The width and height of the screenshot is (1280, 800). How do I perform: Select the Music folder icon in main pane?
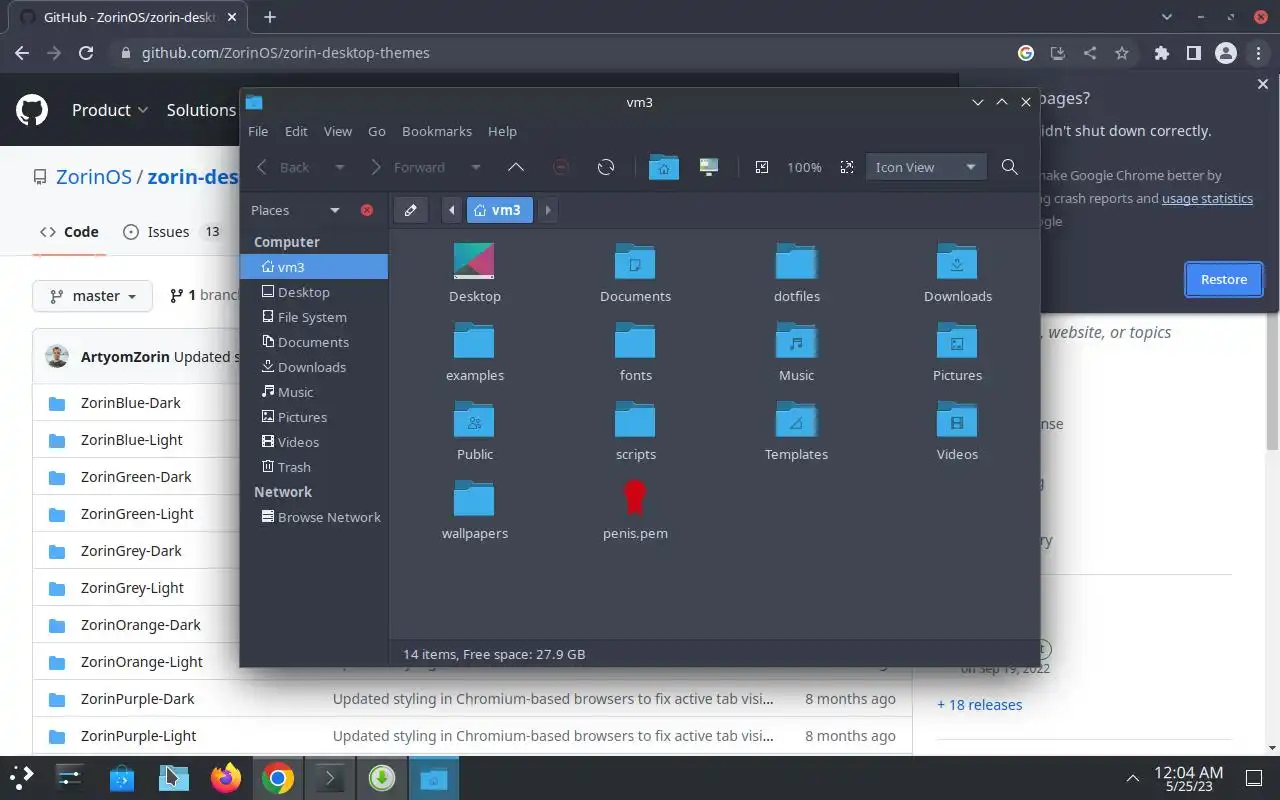tap(796, 340)
